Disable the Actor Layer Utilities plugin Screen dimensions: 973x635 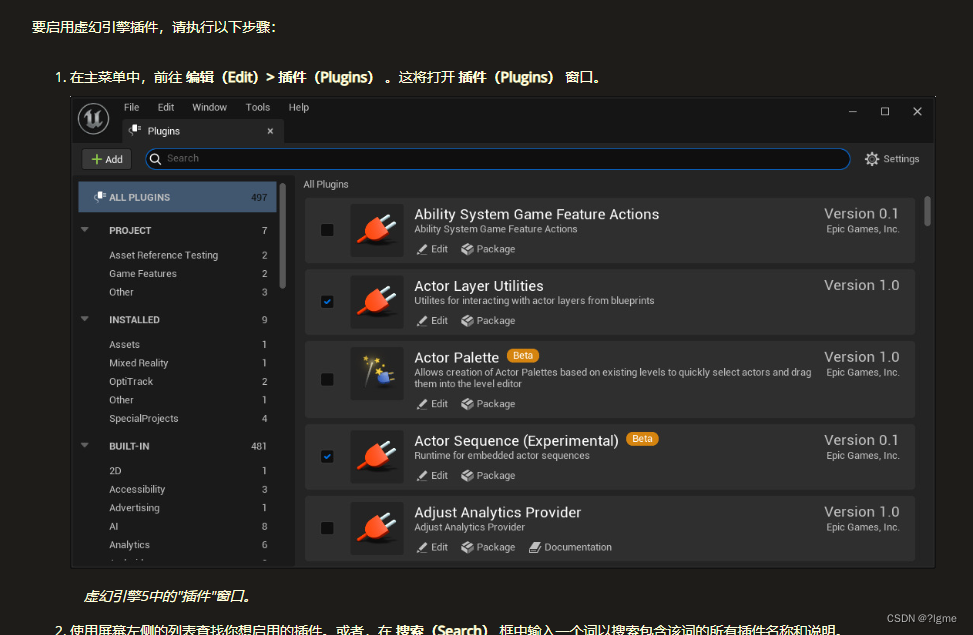click(327, 300)
